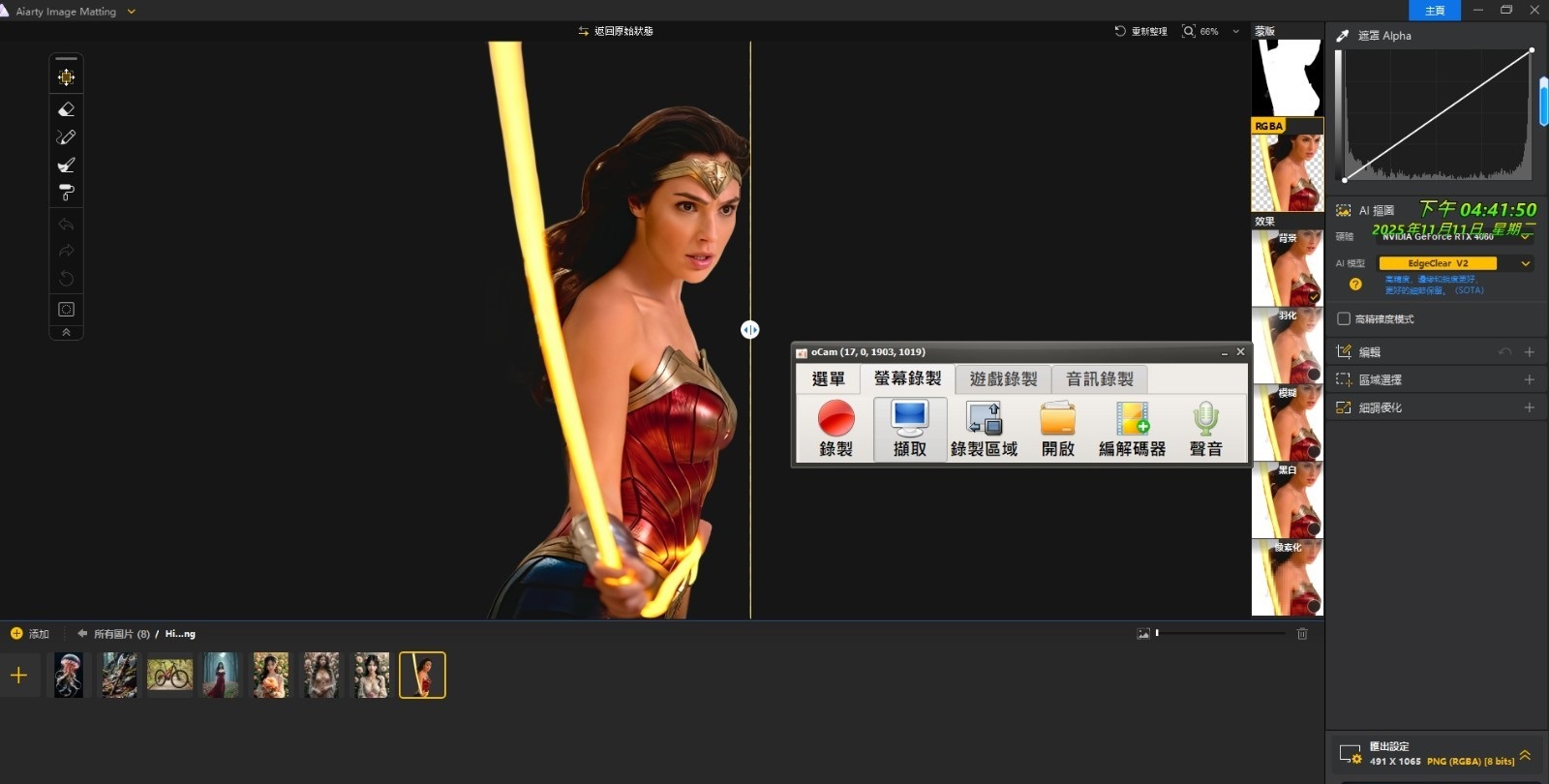Select the jellyfish image thumbnail
This screenshot has width=1549, height=784.
pos(69,676)
